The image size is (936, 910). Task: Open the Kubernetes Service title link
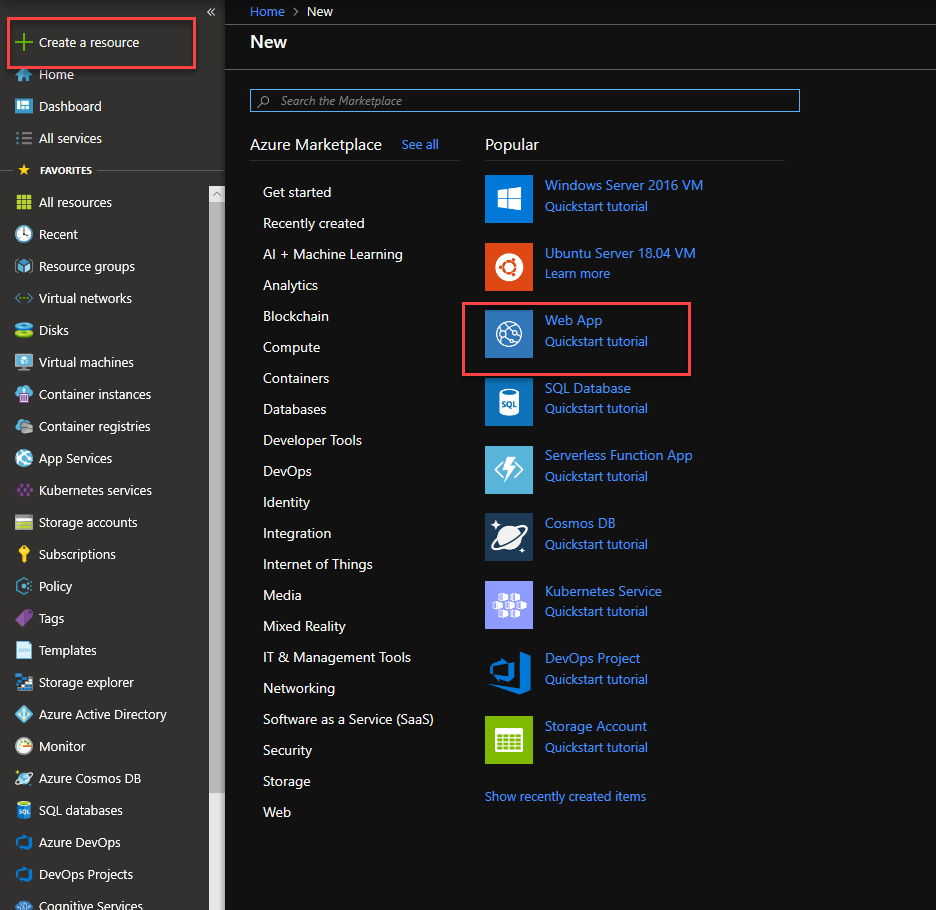[x=603, y=591]
